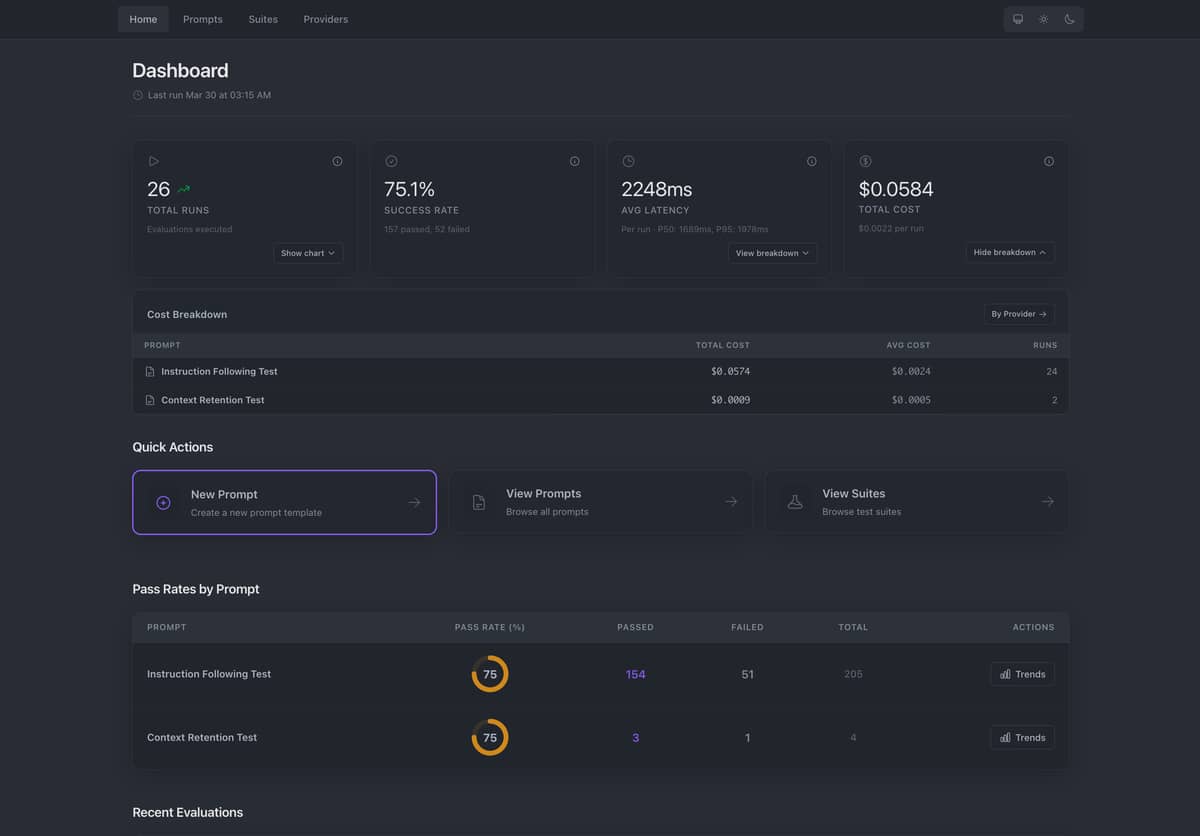Screen dimensions: 1200x836
Task: Click the New Prompt plus icon
Action: (x=163, y=503)
